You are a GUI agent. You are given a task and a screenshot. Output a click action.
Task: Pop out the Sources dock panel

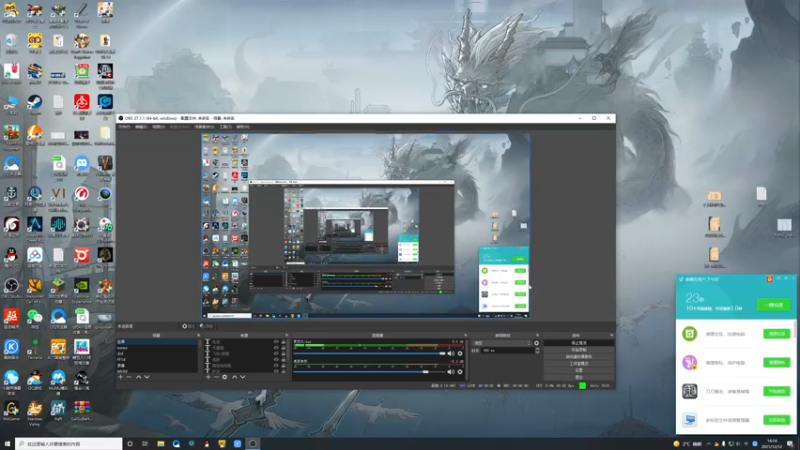pos(287,335)
